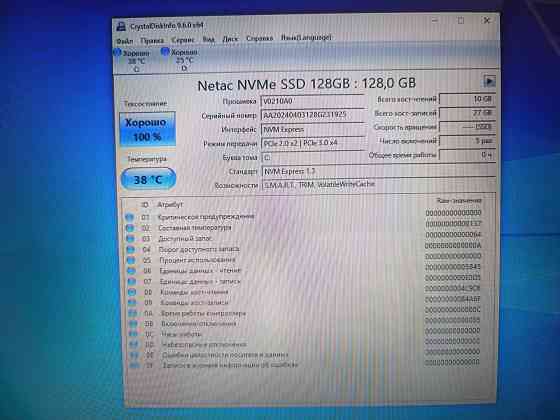Select row Критическое предупреждение
560x420 pixels.
point(303,216)
